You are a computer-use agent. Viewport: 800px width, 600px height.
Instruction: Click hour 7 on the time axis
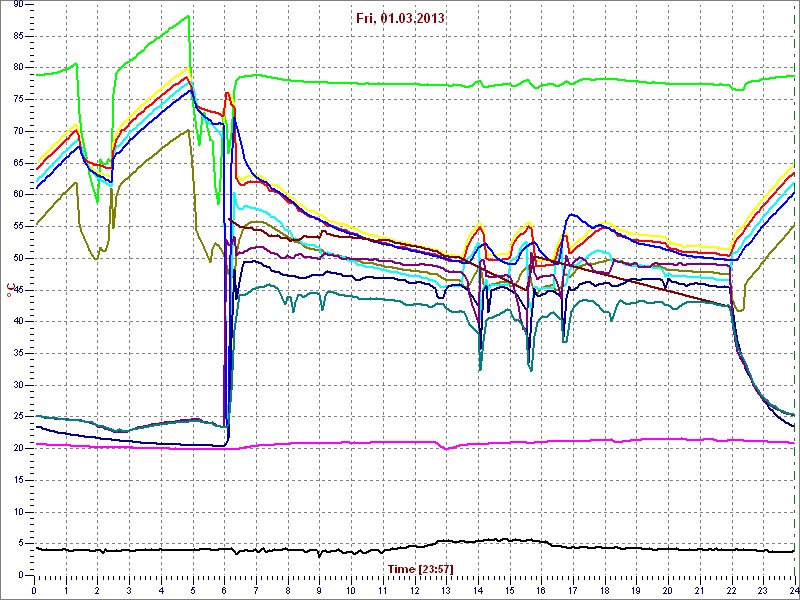click(256, 590)
